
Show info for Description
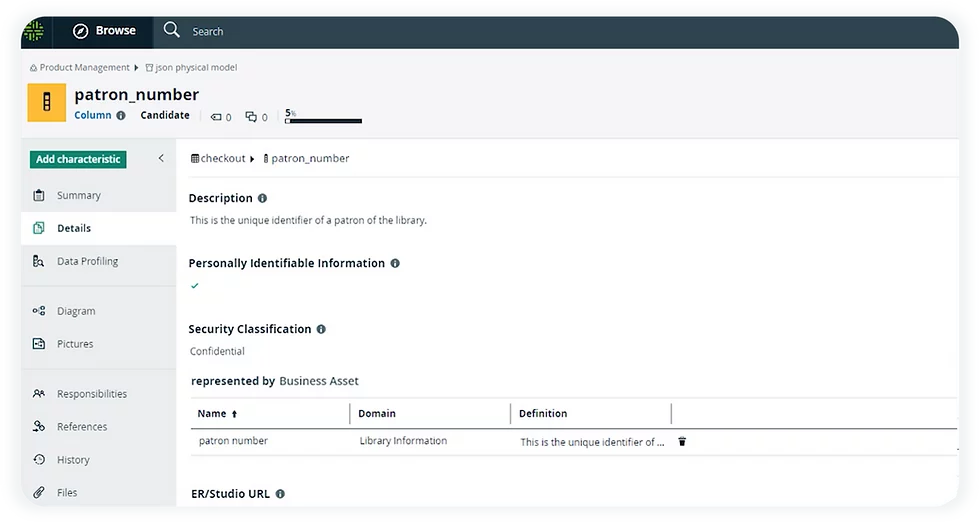tap(262, 198)
